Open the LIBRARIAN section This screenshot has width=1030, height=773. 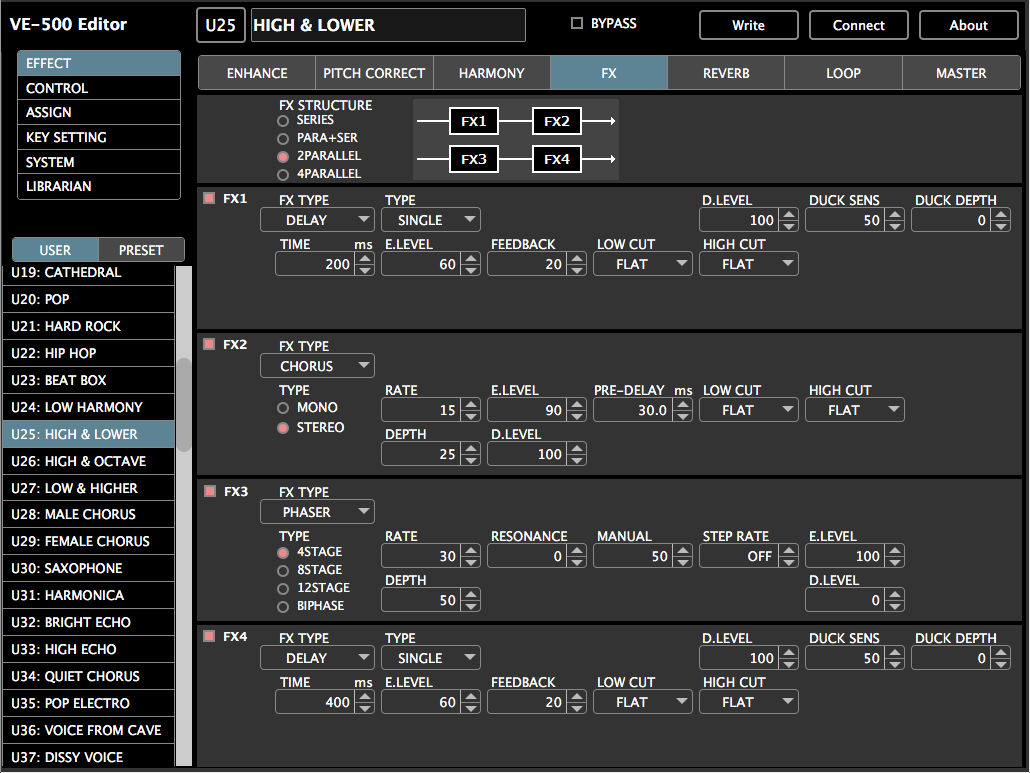click(99, 186)
